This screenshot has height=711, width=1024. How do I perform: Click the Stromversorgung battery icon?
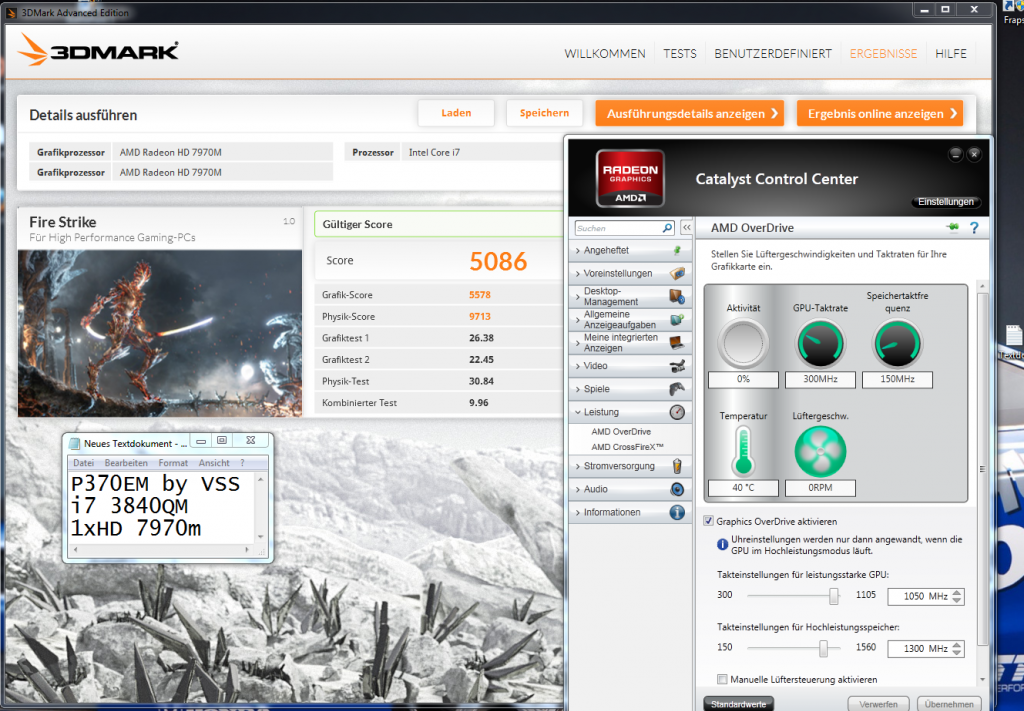[677, 466]
